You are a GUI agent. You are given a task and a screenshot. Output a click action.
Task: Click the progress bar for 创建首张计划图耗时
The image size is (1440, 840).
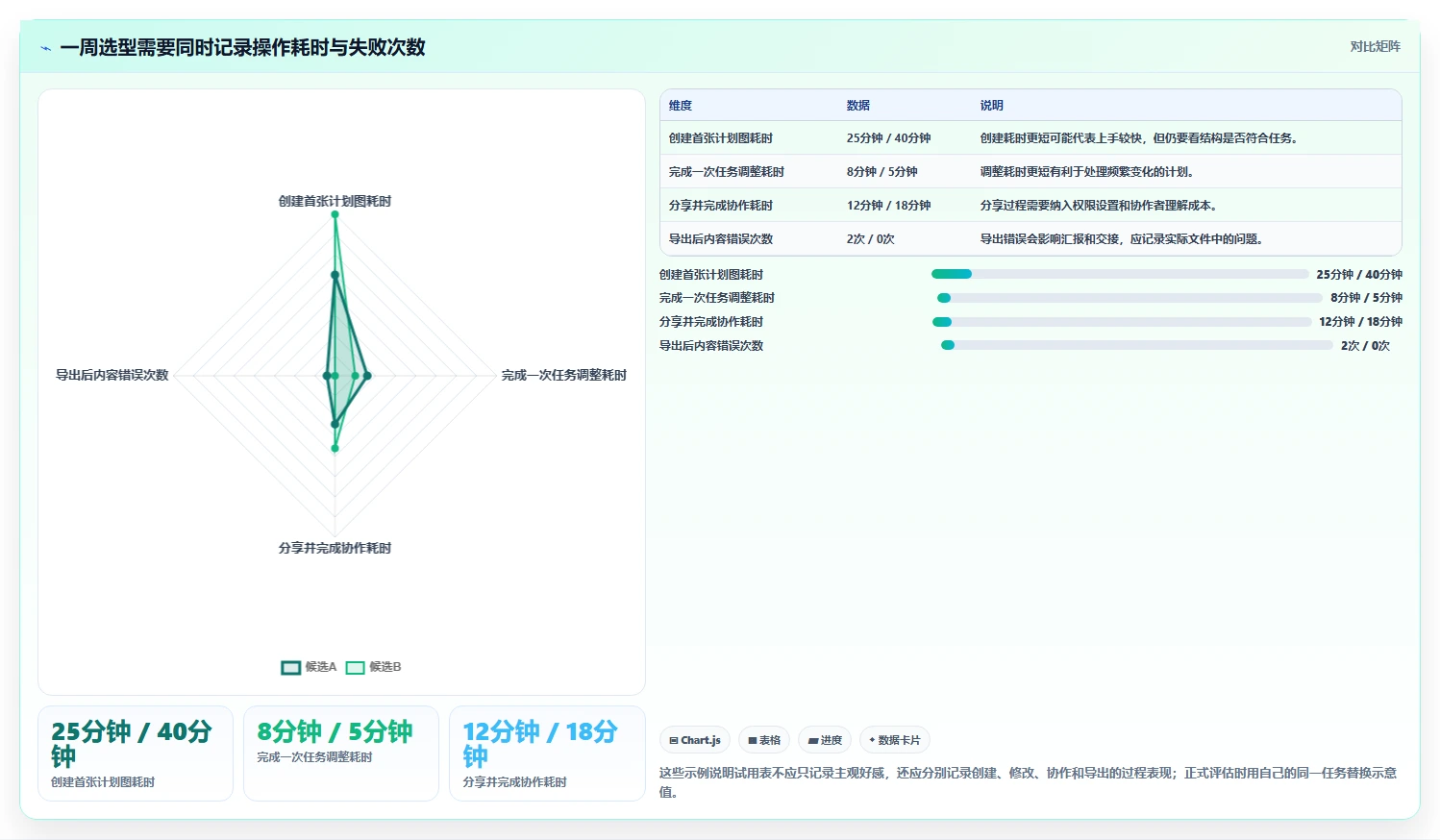(1120, 274)
